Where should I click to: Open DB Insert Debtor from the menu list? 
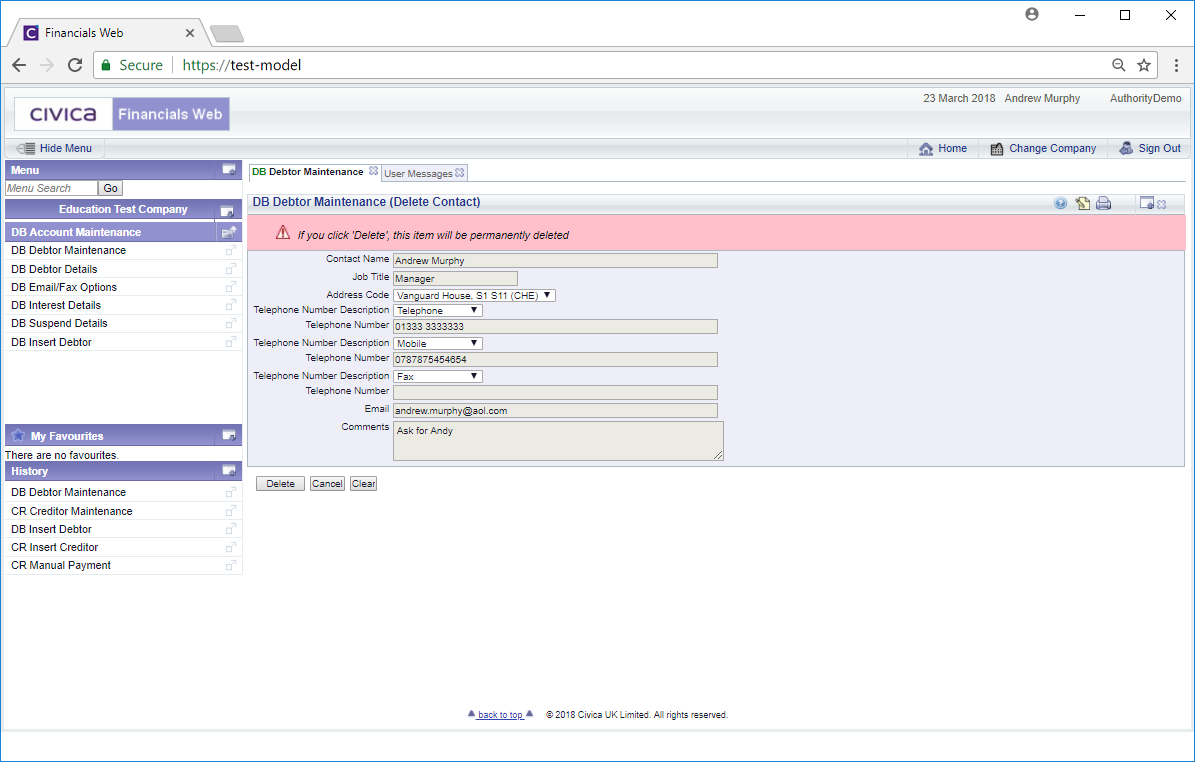[51, 342]
